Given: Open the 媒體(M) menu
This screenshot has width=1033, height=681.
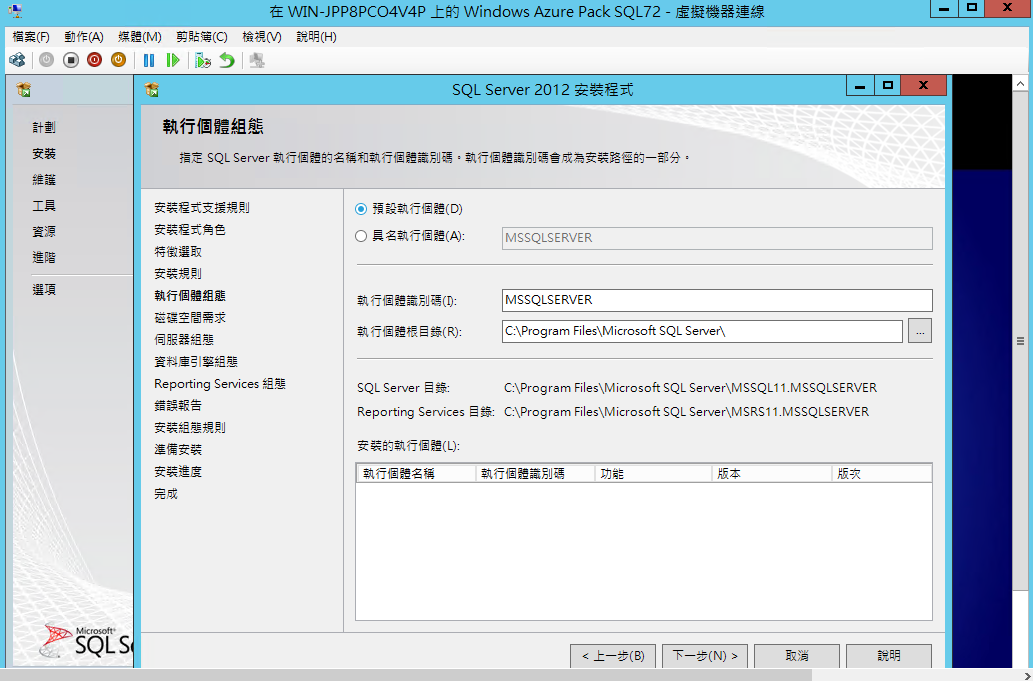Looking at the screenshot, I should click(x=140, y=37).
